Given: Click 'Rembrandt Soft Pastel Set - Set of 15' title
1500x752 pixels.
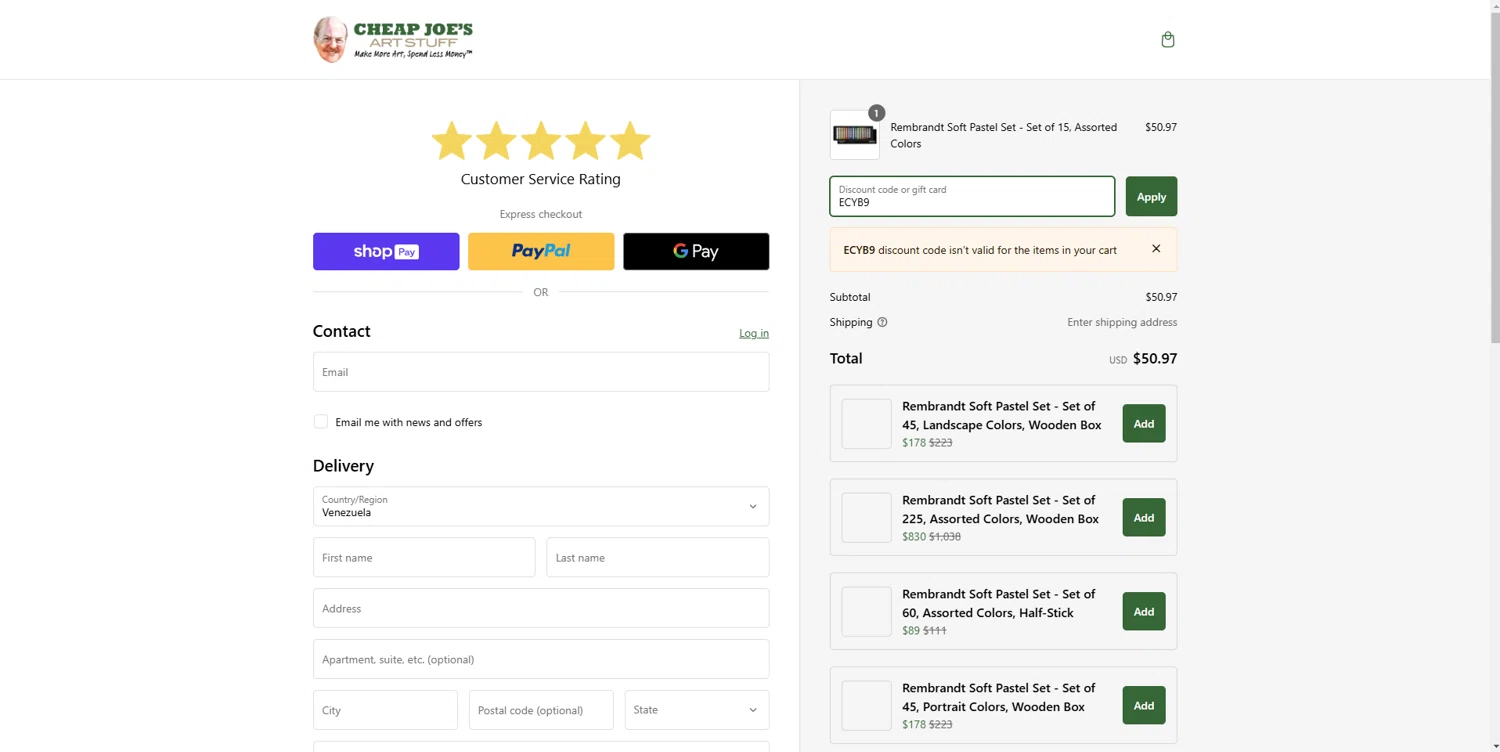Looking at the screenshot, I should [x=1004, y=135].
